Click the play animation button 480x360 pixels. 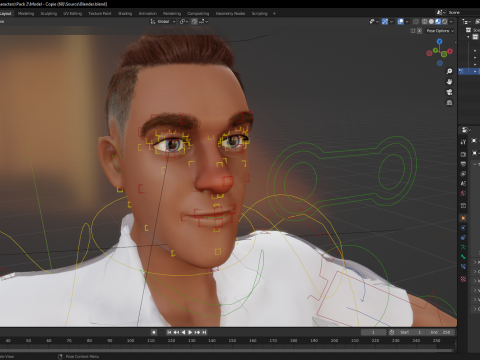pos(190,332)
